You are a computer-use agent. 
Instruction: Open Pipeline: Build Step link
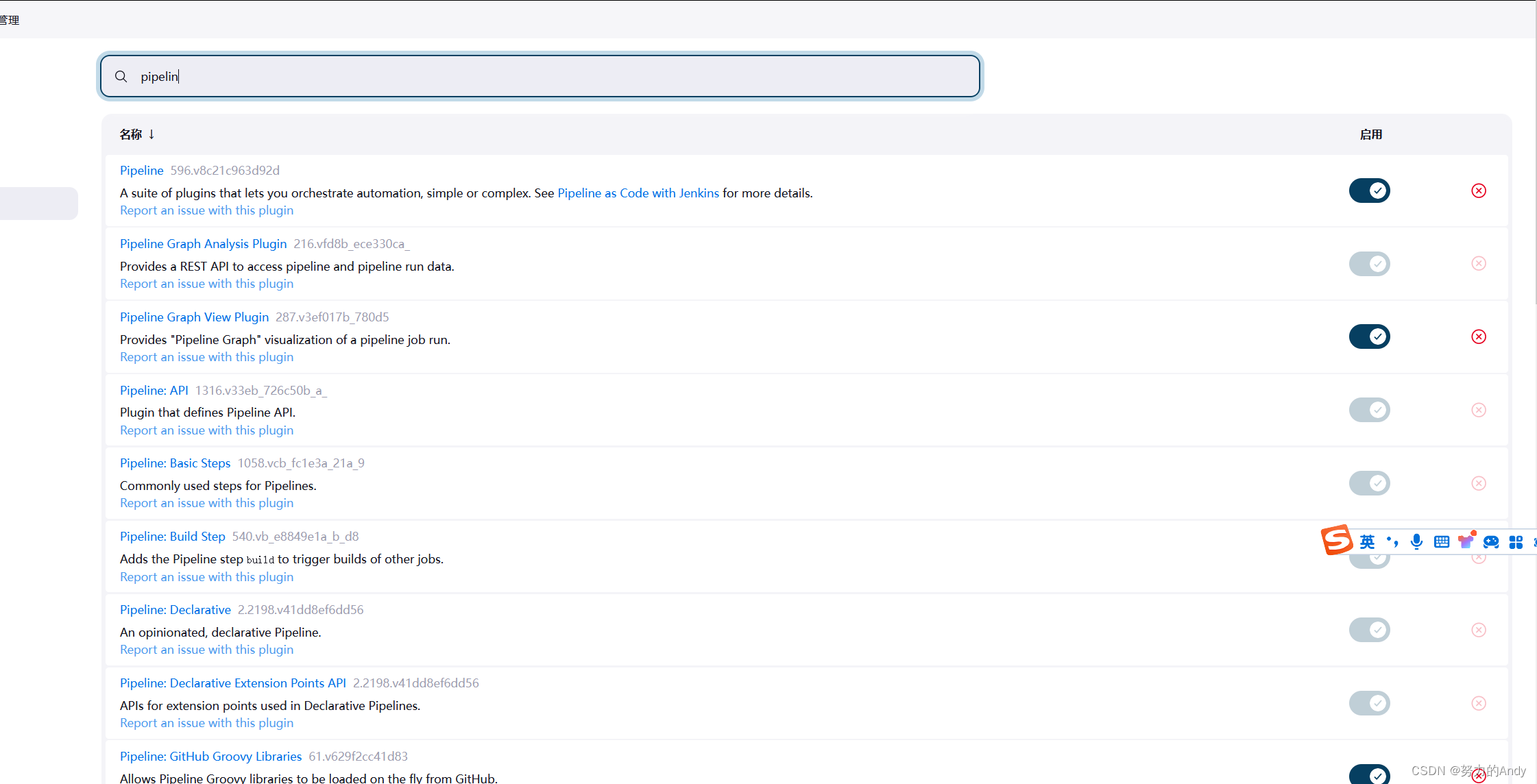[172, 537]
